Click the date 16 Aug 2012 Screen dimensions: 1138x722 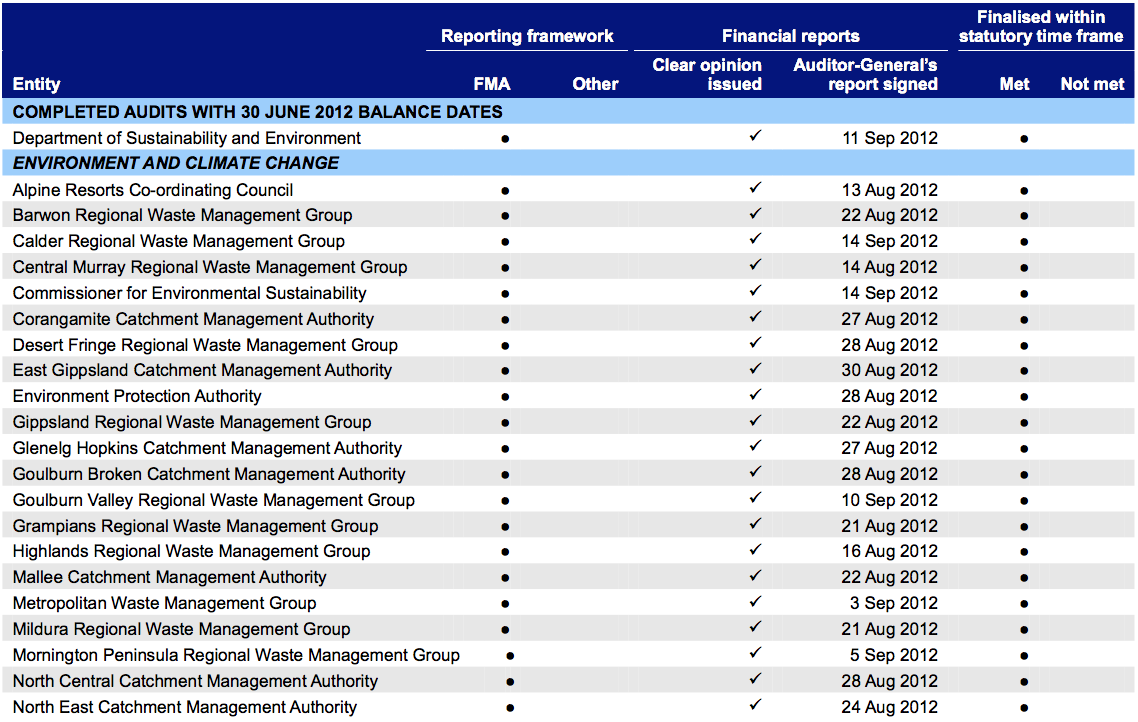point(890,551)
